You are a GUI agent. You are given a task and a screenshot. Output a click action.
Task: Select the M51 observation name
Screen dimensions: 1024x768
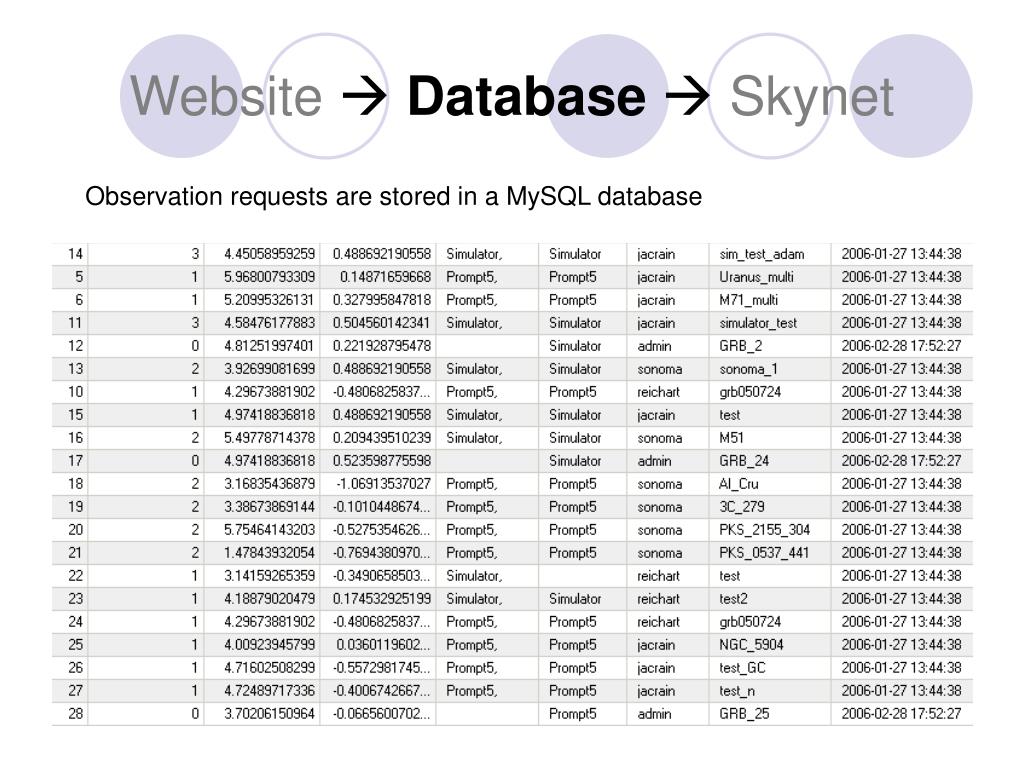[732, 438]
